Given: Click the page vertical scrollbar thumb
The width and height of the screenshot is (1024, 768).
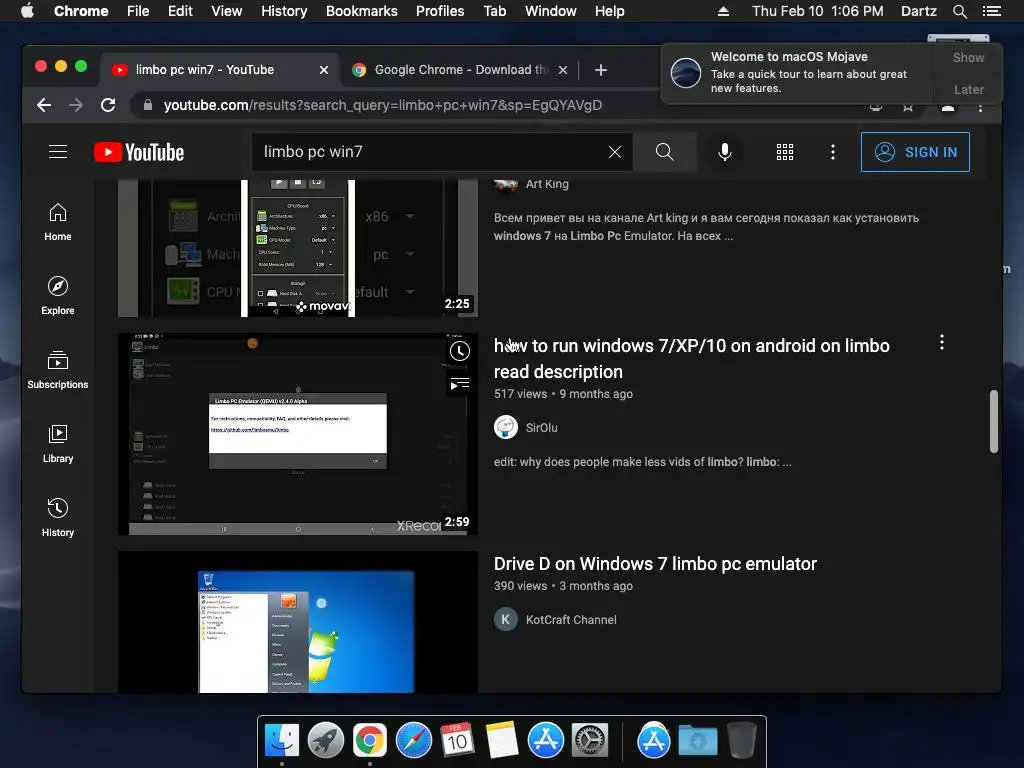Looking at the screenshot, I should (993, 421).
